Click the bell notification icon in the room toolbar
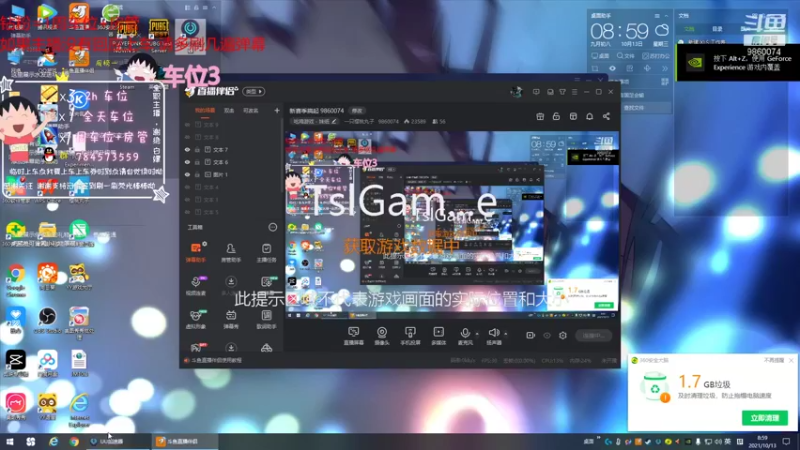The image size is (800, 450). pos(589,116)
